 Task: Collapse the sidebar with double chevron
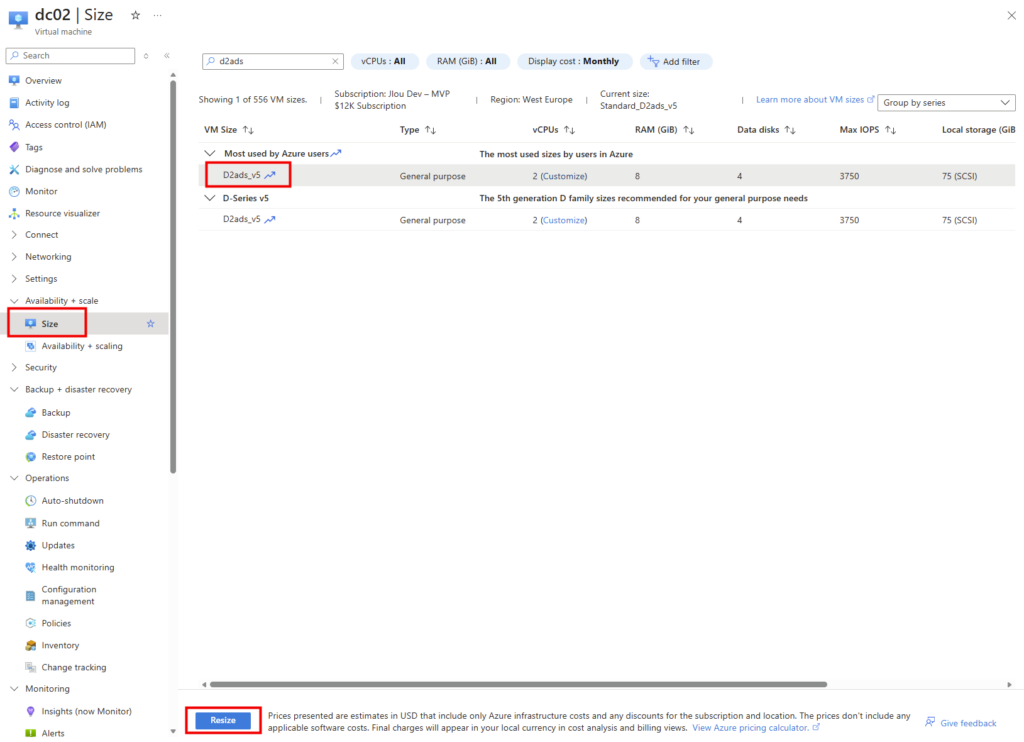click(167, 56)
